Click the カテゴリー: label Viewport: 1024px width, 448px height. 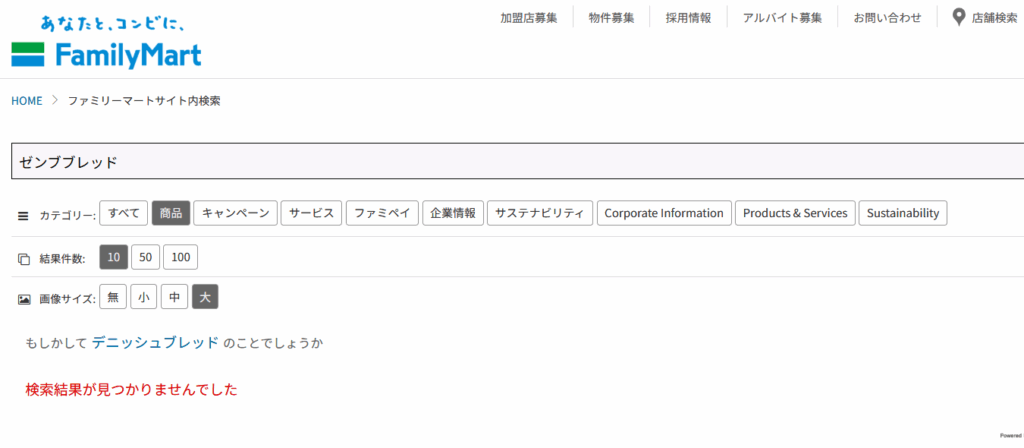(68, 215)
